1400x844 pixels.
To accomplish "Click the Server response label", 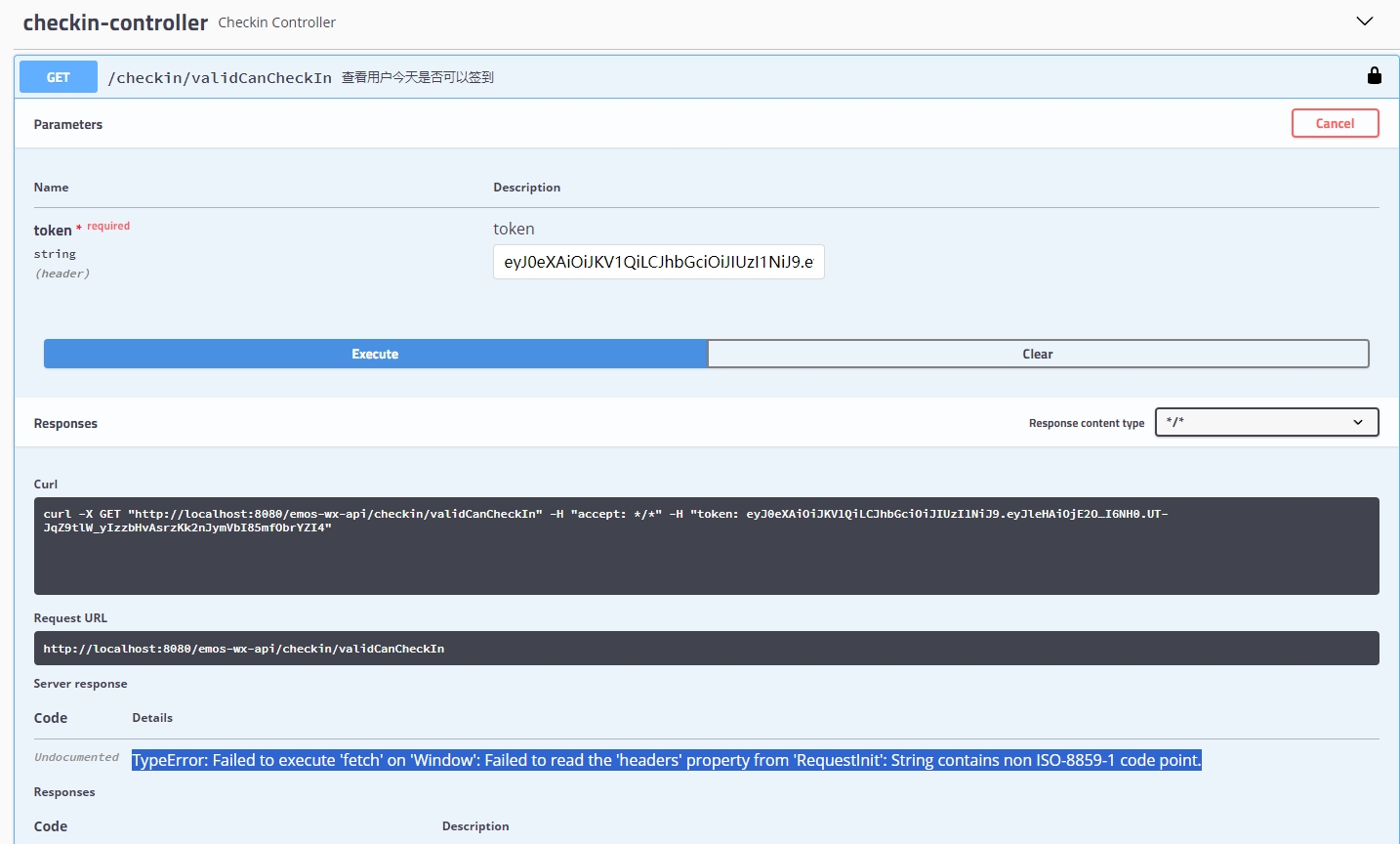I will coord(80,684).
